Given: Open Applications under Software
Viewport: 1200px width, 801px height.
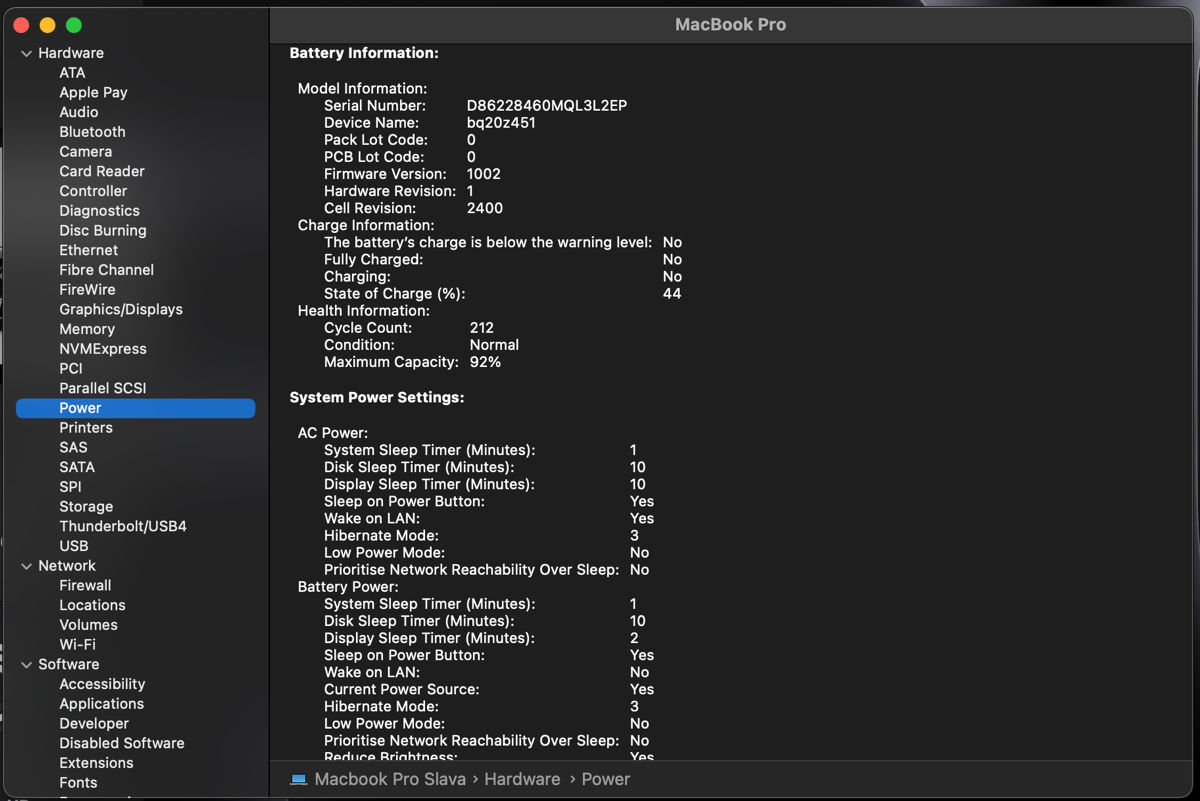Looking at the screenshot, I should 101,704.
